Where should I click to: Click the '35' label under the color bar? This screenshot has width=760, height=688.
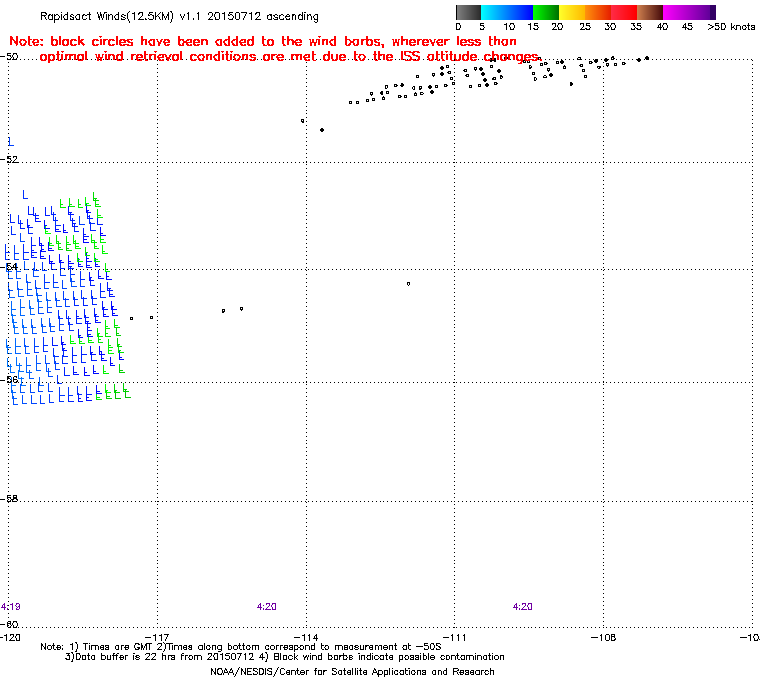click(x=636, y=27)
